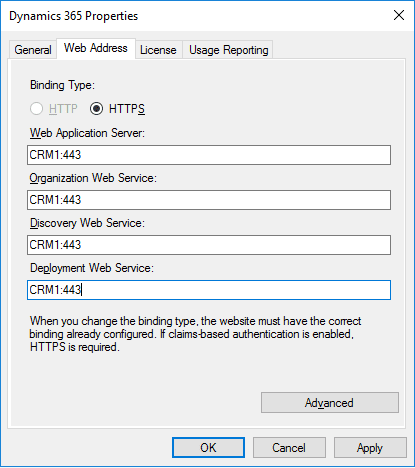Focus the Organization Web Service text box
Screen dimensions: 415x468
tap(209, 200)
